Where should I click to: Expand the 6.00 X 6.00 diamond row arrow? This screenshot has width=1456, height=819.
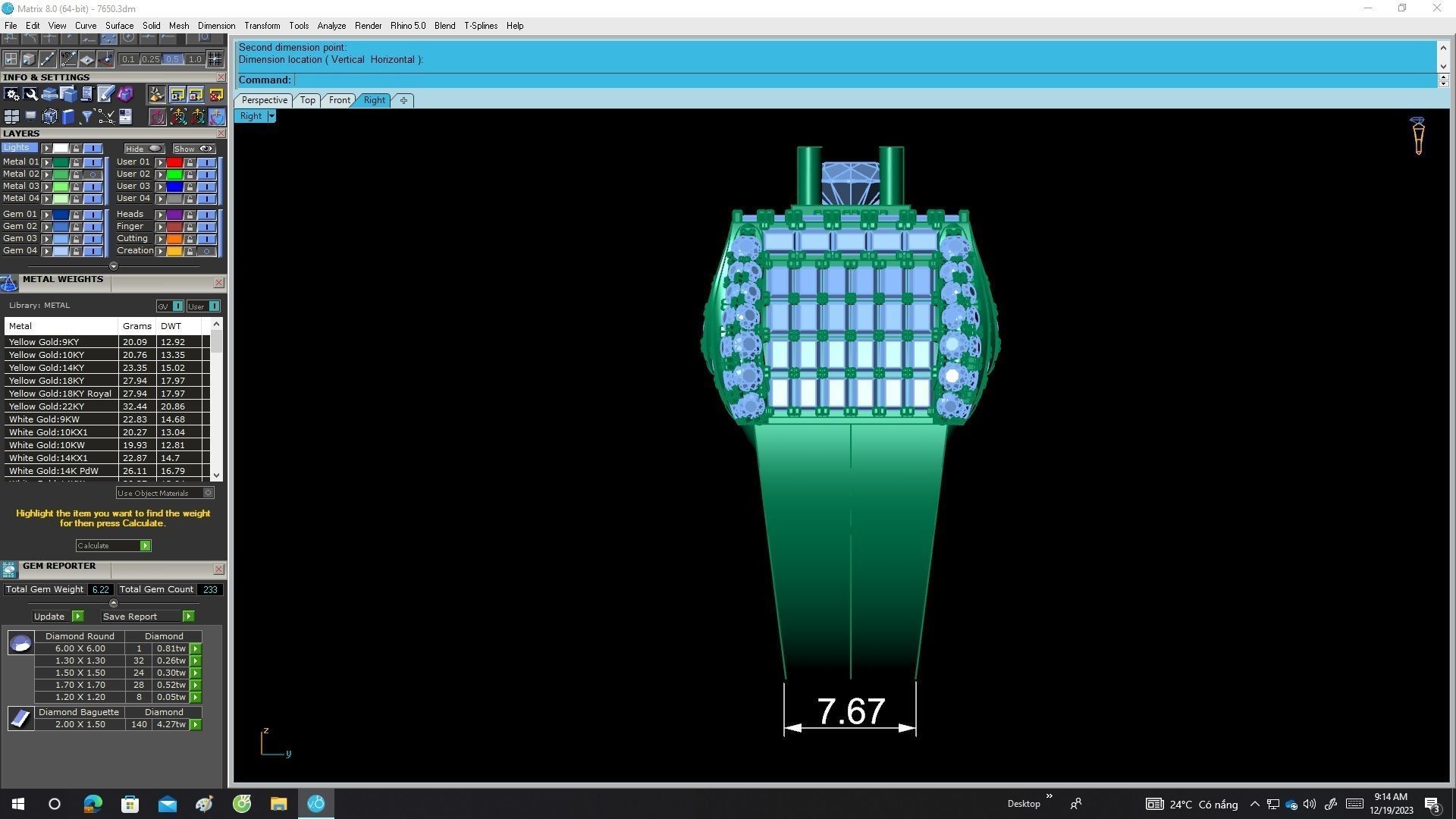point(196,649)
